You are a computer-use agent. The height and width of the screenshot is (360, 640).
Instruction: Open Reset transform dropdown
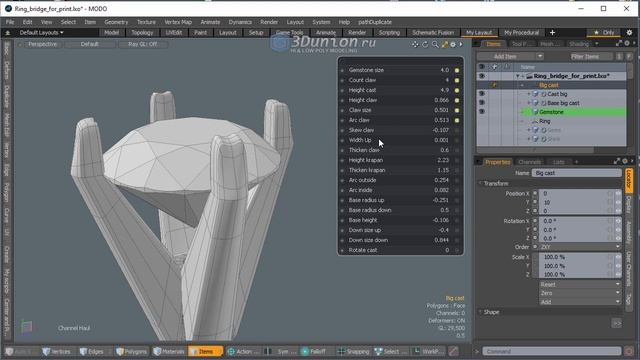580,284
